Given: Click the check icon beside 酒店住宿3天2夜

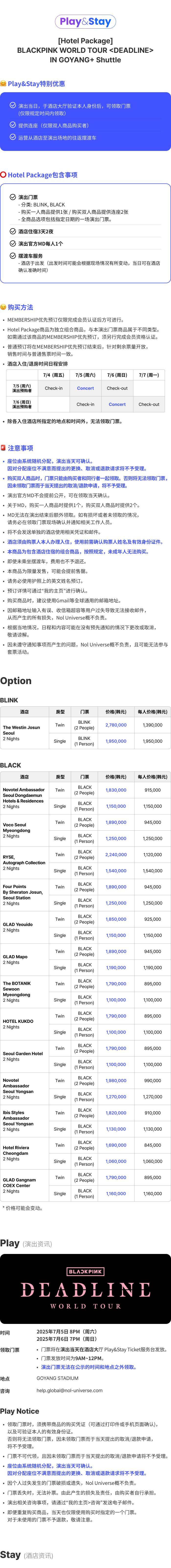Looking at the screenshot, I should (13, 231).
